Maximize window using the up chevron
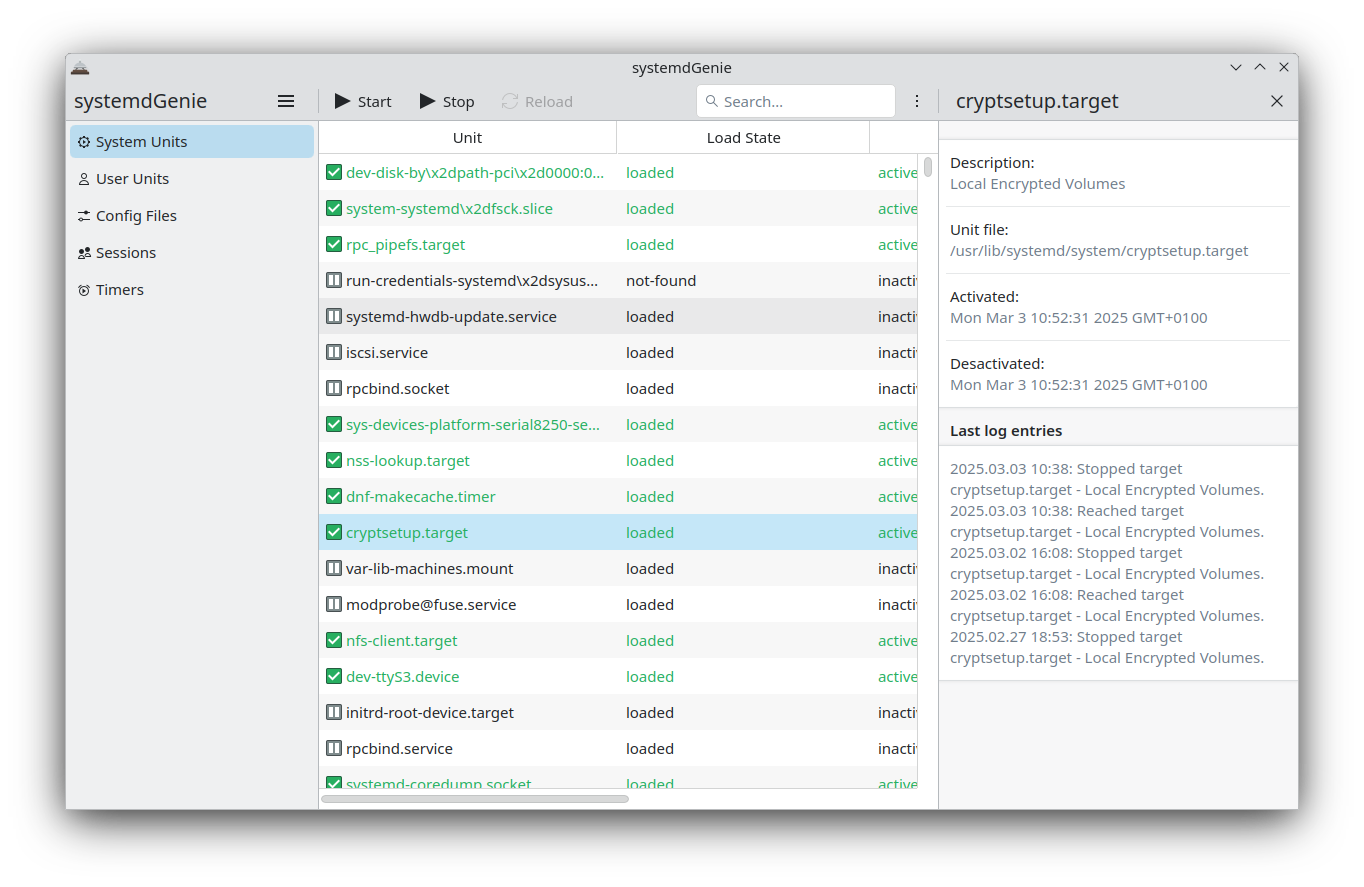Screen dimensions: 1364x887 (x=1260, y=67)
